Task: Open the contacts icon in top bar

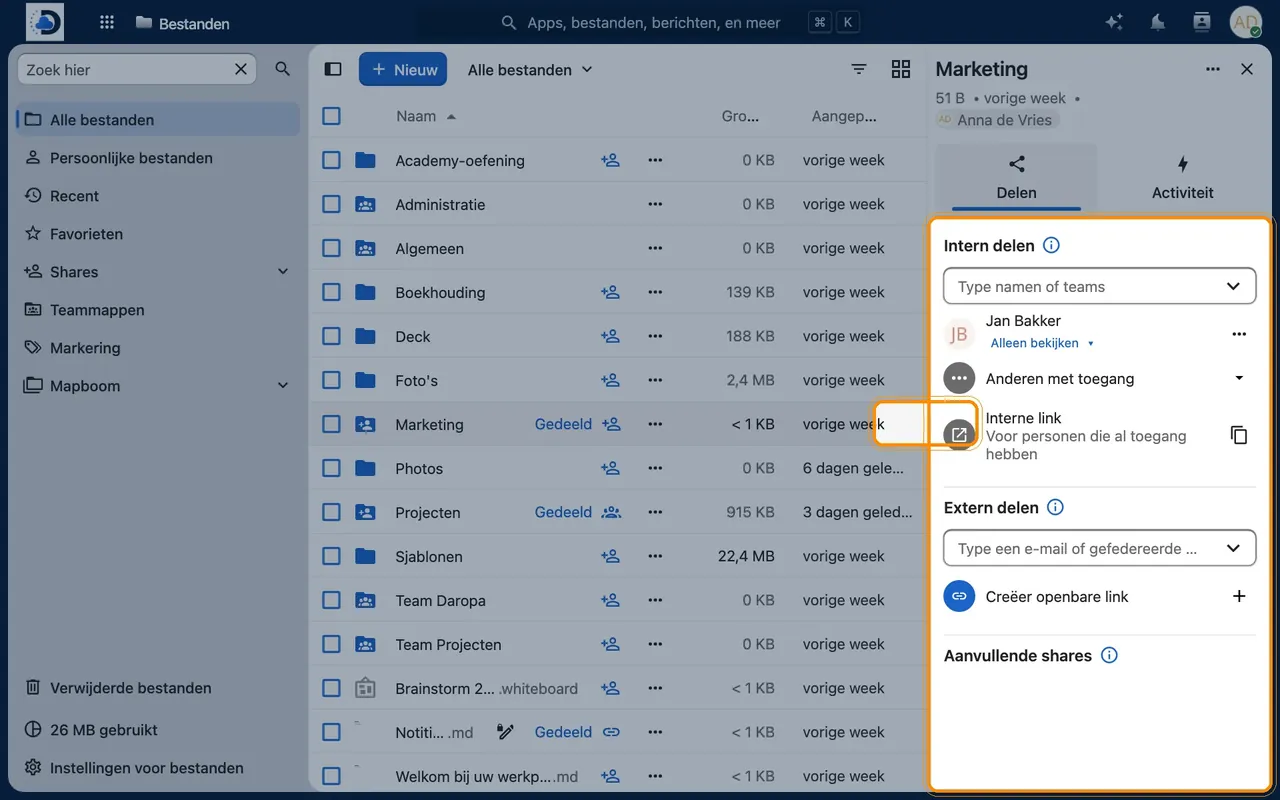Action: coord(1201,22)
